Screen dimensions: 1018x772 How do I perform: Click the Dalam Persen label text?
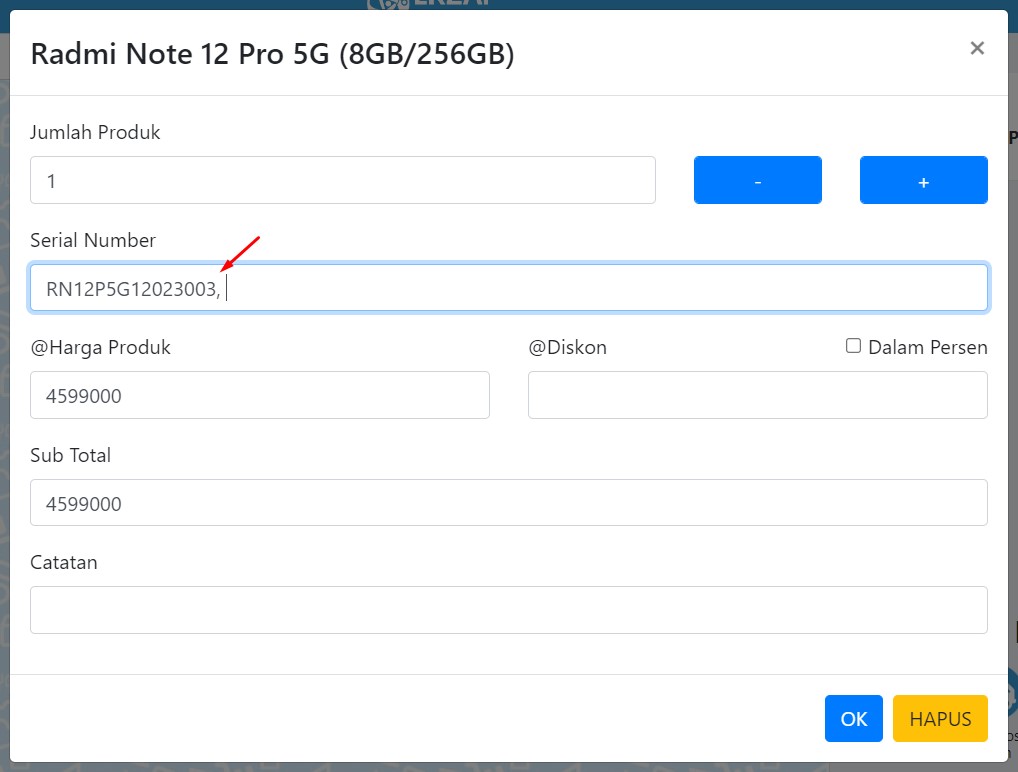pyautogui.click(x=928, y=347)
